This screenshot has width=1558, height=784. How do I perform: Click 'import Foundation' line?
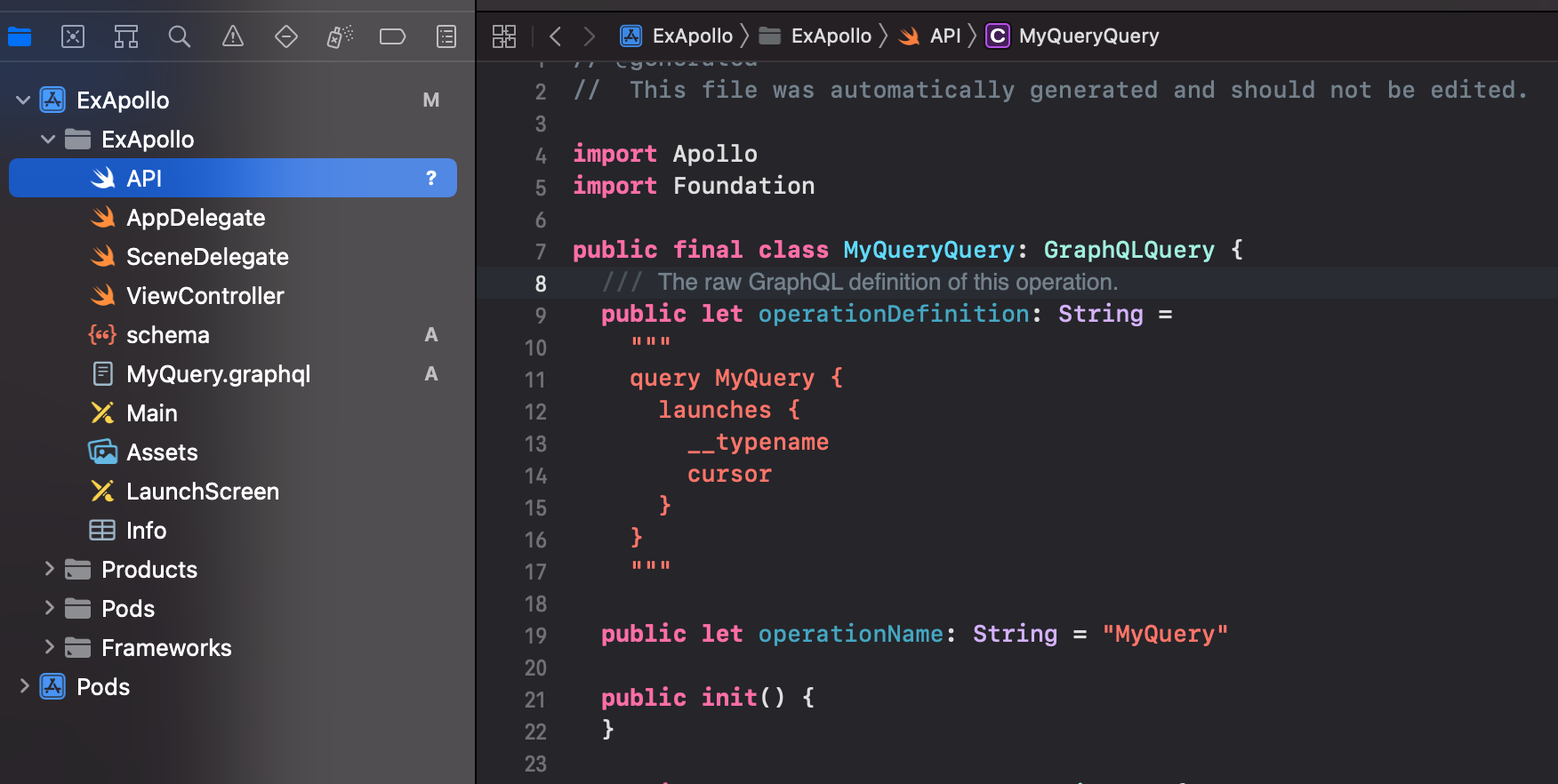(694, 186)
